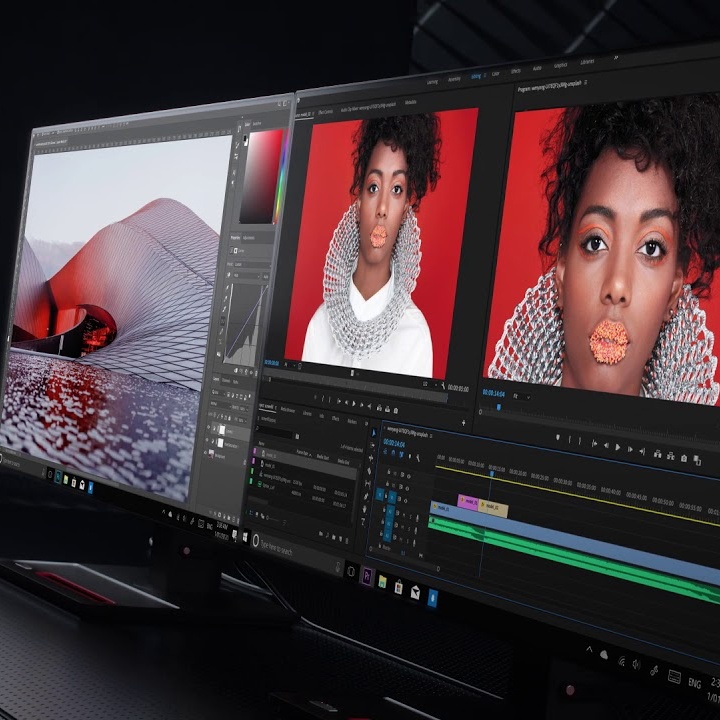This screenshot has height=720, width=720.
Task: Toggle lock on the top video track
Action: click(x=389, y=472)
